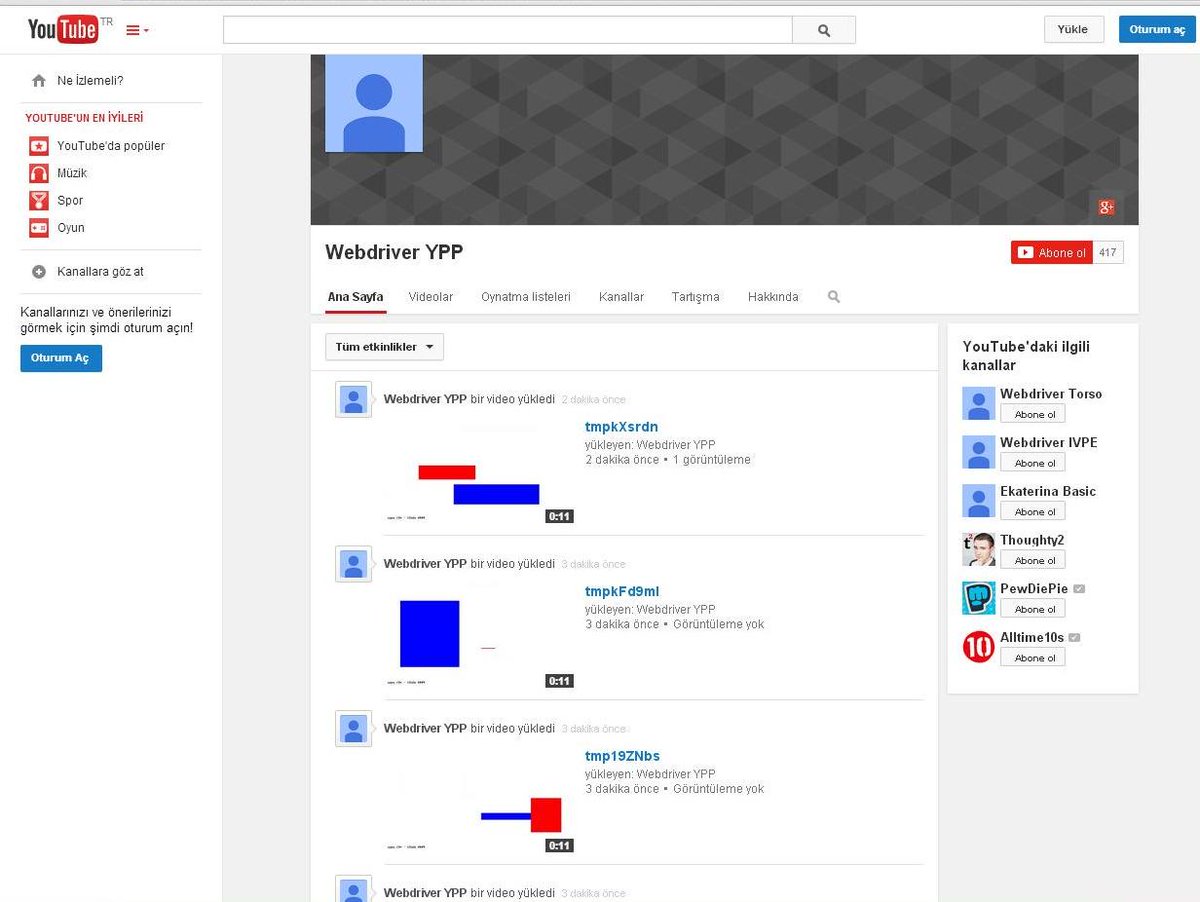The width and height of the screenshot is (1200, 902).
Task: Switch to the Hakkında tab
Action: coord(773,297)
